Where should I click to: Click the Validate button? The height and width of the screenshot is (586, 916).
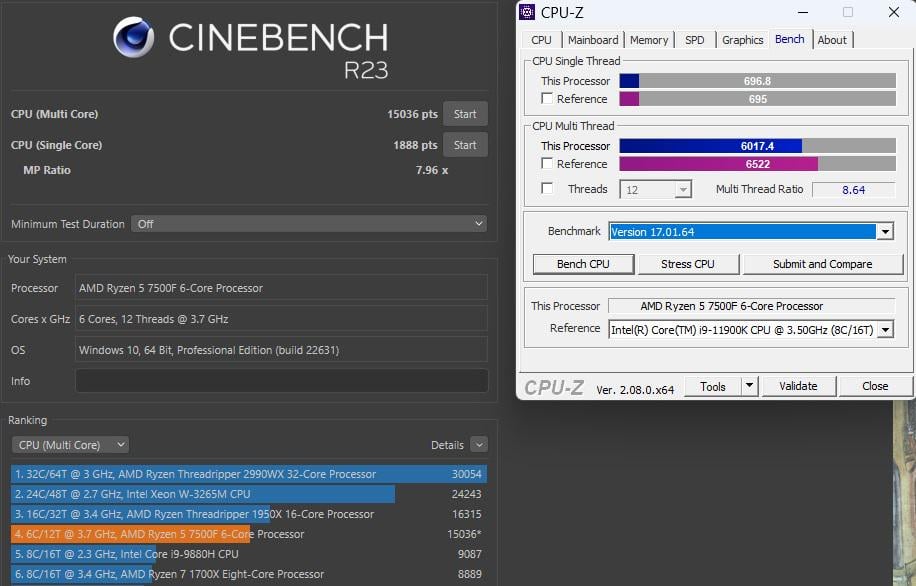(x=798, y=386)
